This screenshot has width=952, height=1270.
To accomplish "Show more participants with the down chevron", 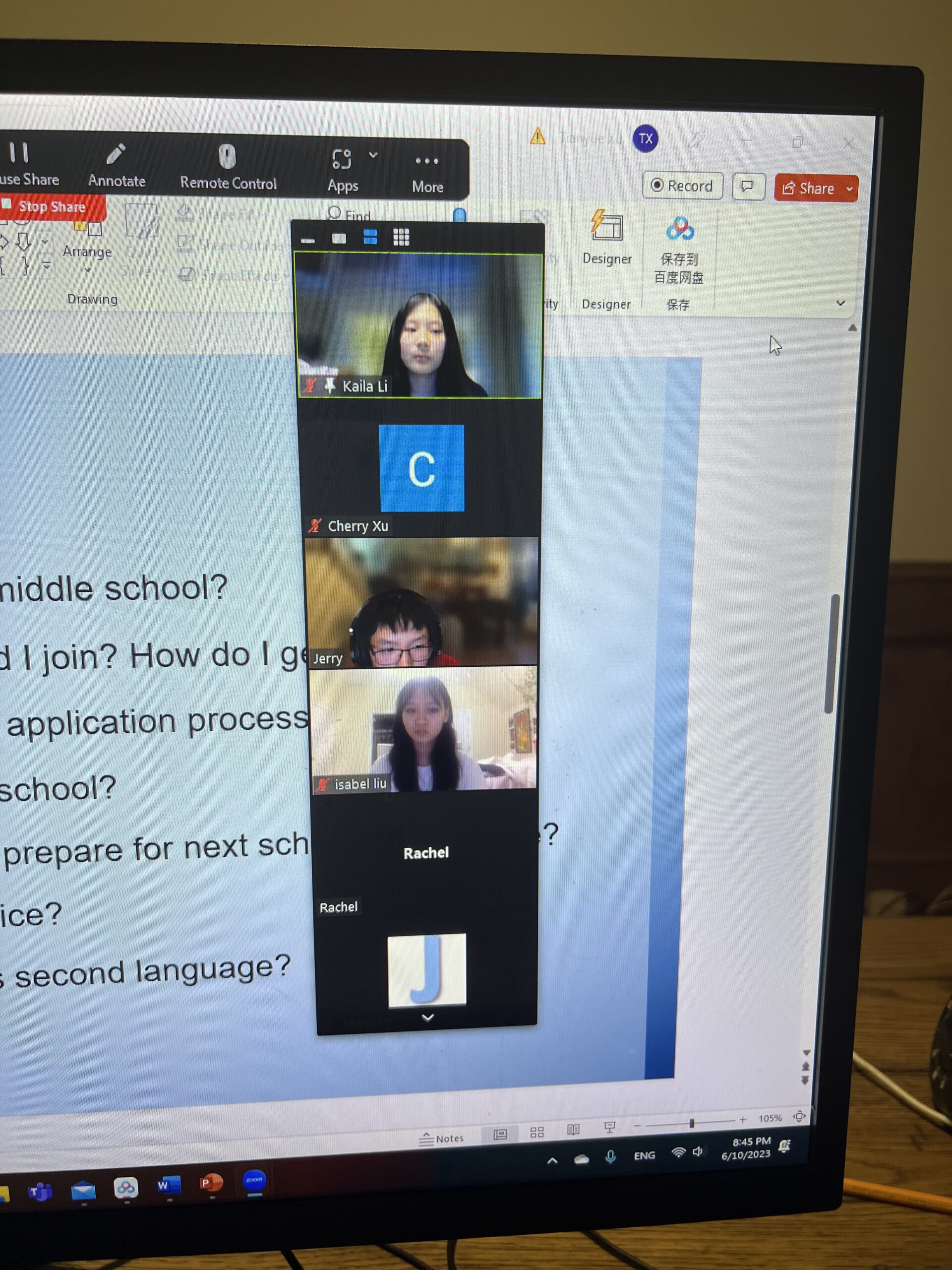I will click(427, 1018).
